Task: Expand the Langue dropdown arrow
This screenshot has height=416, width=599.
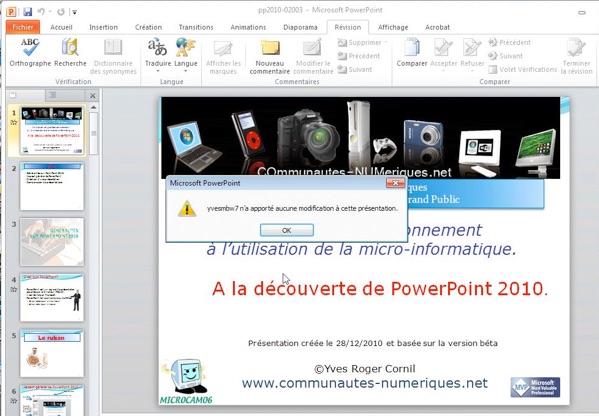Action: [186, 71]
